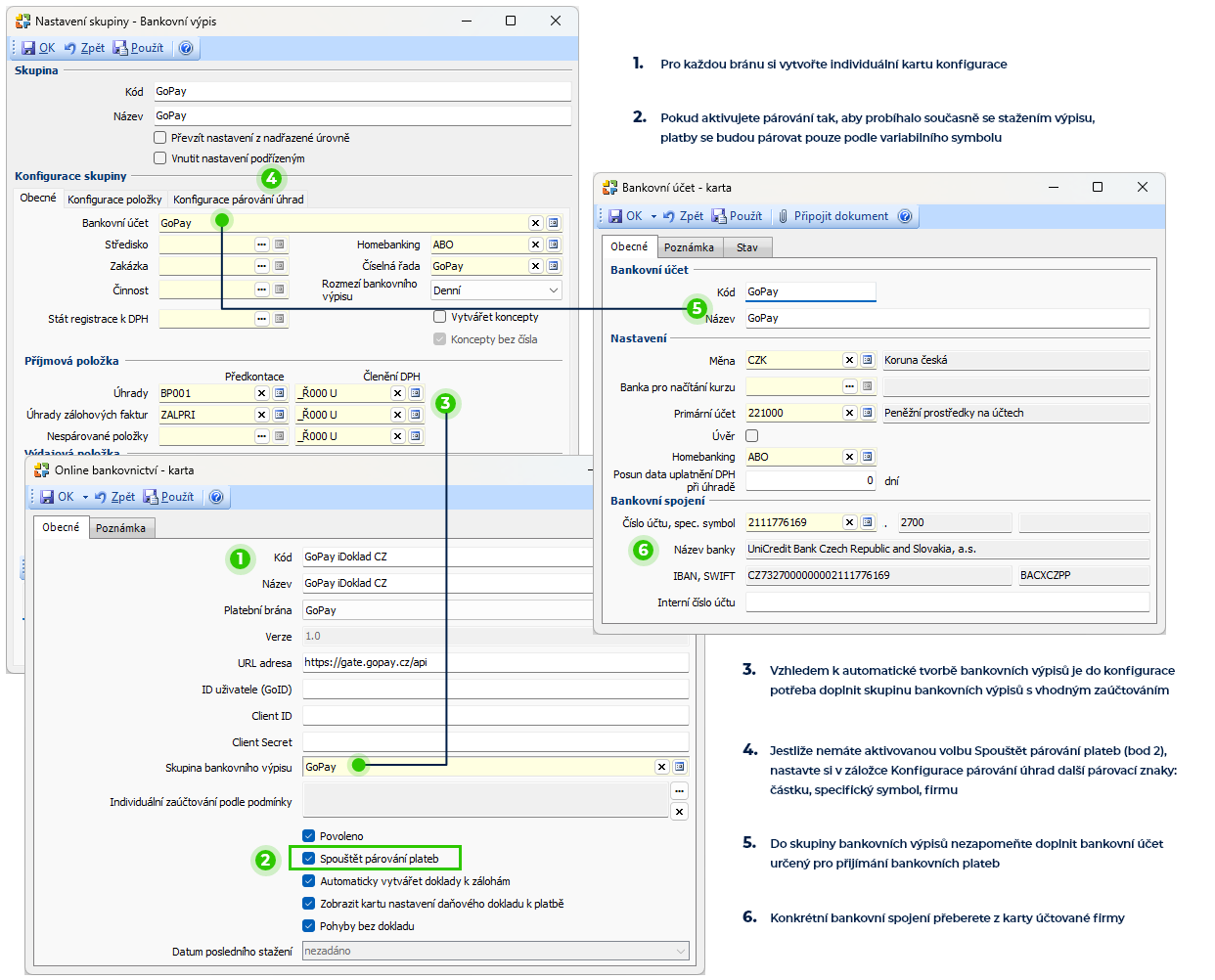The height and width of the screenshot is (980, 1215).
Task: Browse values for Banka pro načítání kurzu
Action: pos(849,386)
